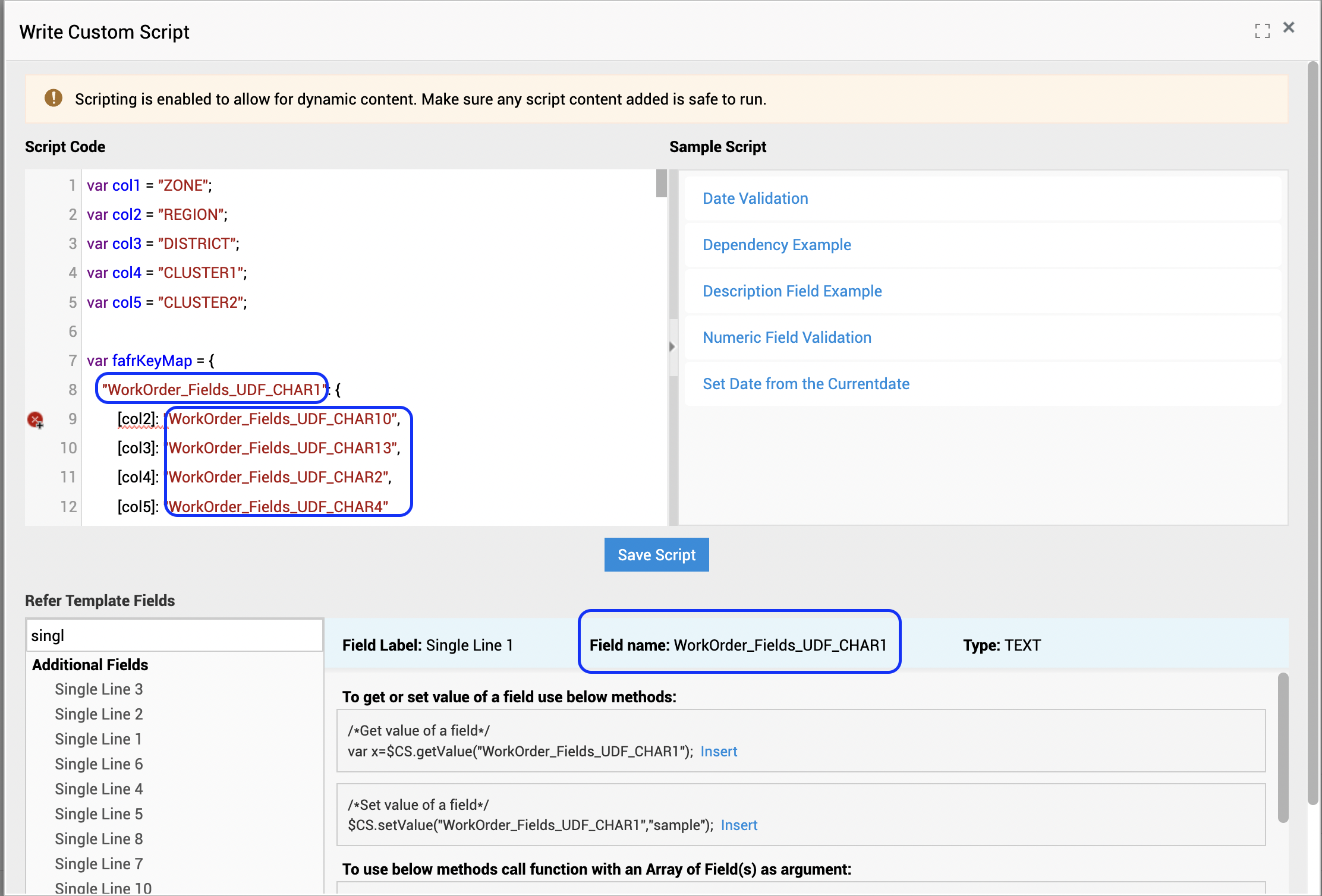Image resolution: width=1322 pixels, height=896 pixels.
Task: Insert the getValue snippet
Action: point(719,752)
